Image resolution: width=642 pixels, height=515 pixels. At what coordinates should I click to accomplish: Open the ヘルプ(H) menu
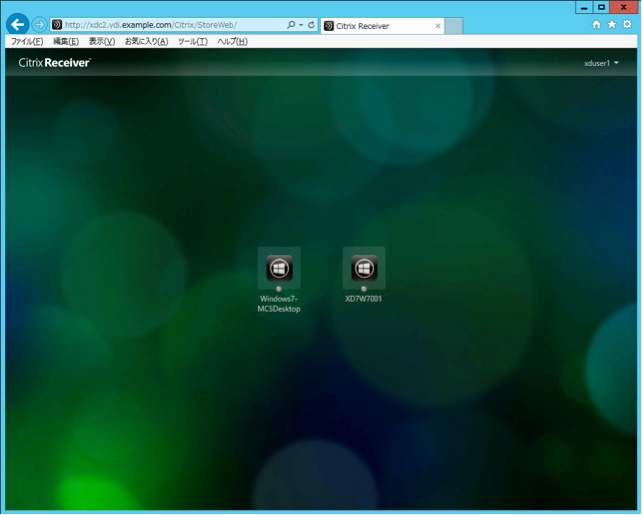click(233, 41)
